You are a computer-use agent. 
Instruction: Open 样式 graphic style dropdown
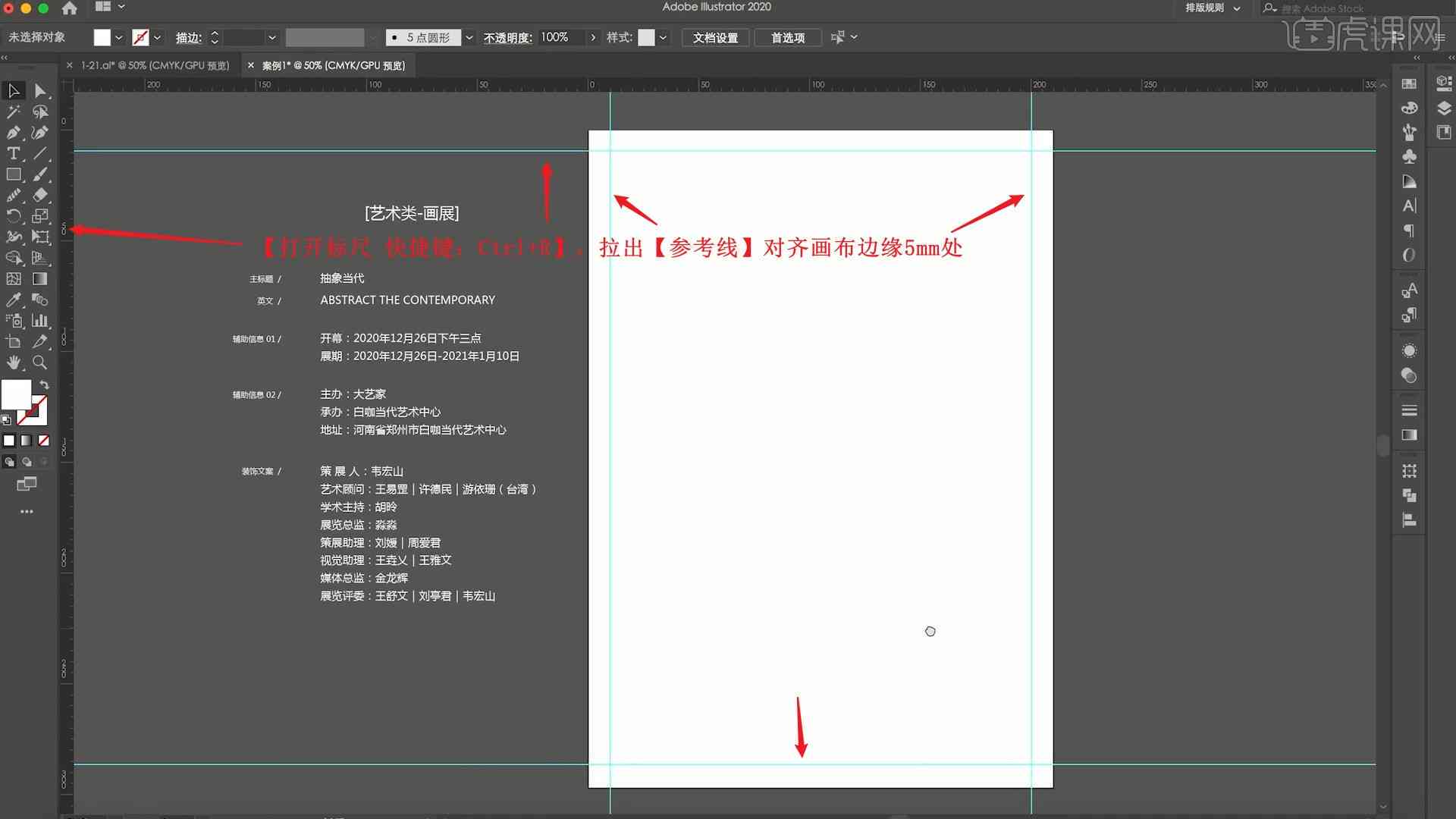point(663,37)
